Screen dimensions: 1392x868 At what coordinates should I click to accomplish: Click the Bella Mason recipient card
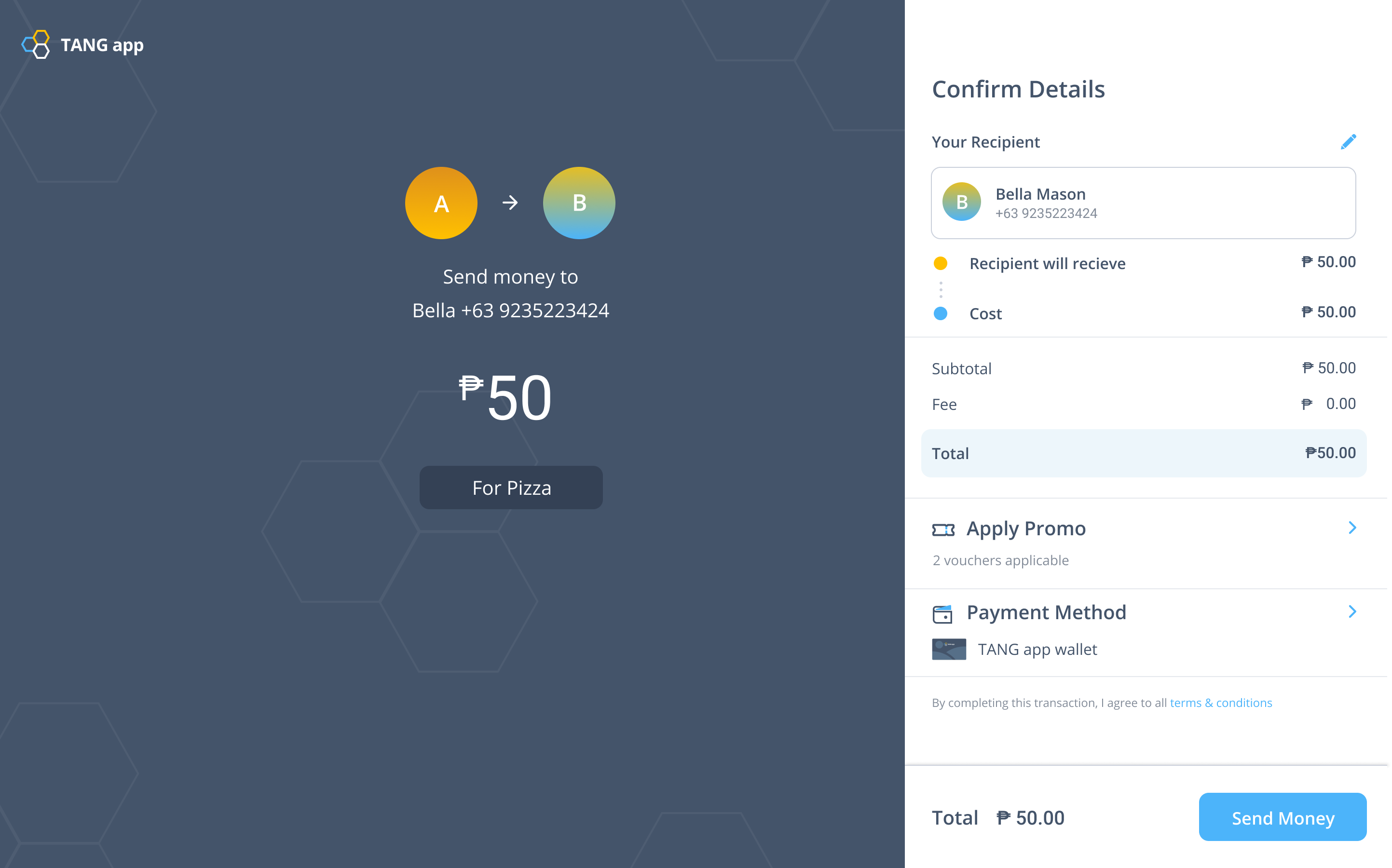(x=1143, y=203)
